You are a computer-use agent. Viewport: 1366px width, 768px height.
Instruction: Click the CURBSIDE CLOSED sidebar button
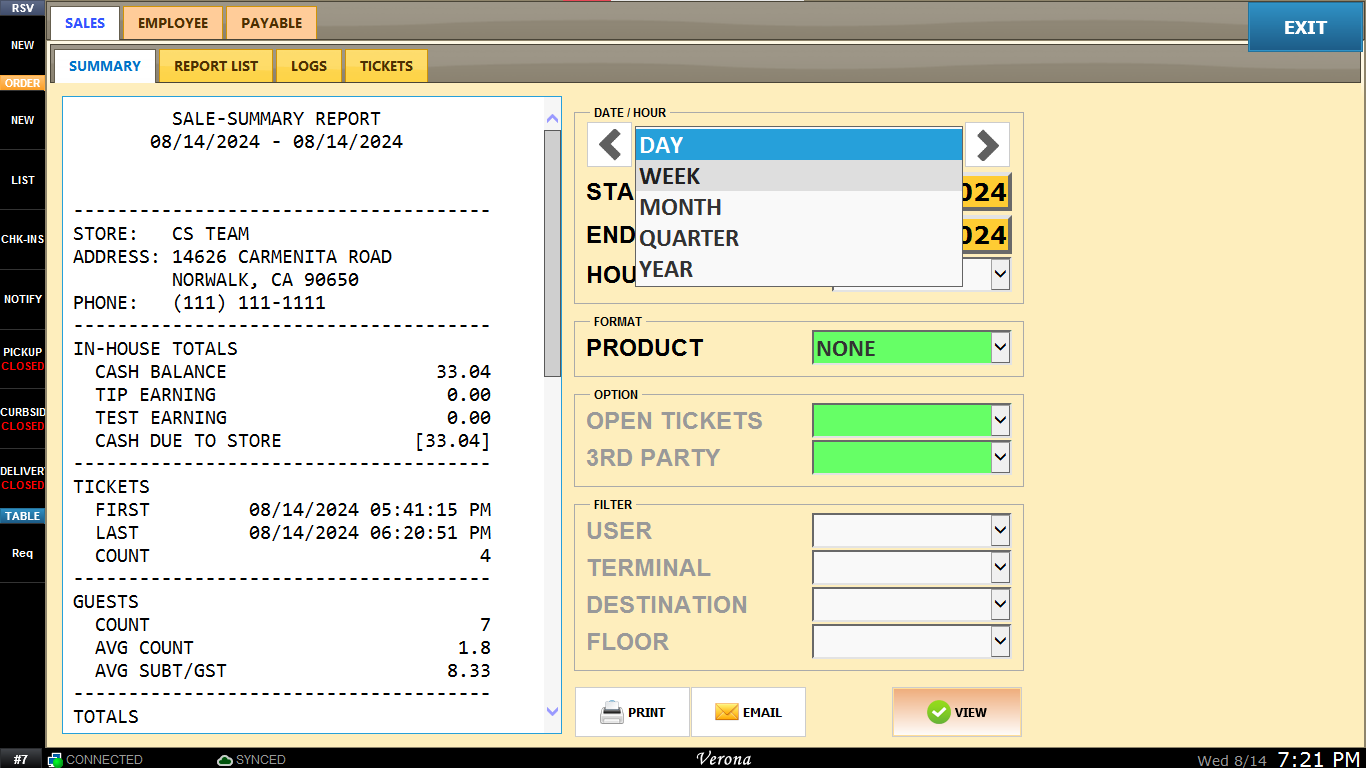[x=22, y=418]
